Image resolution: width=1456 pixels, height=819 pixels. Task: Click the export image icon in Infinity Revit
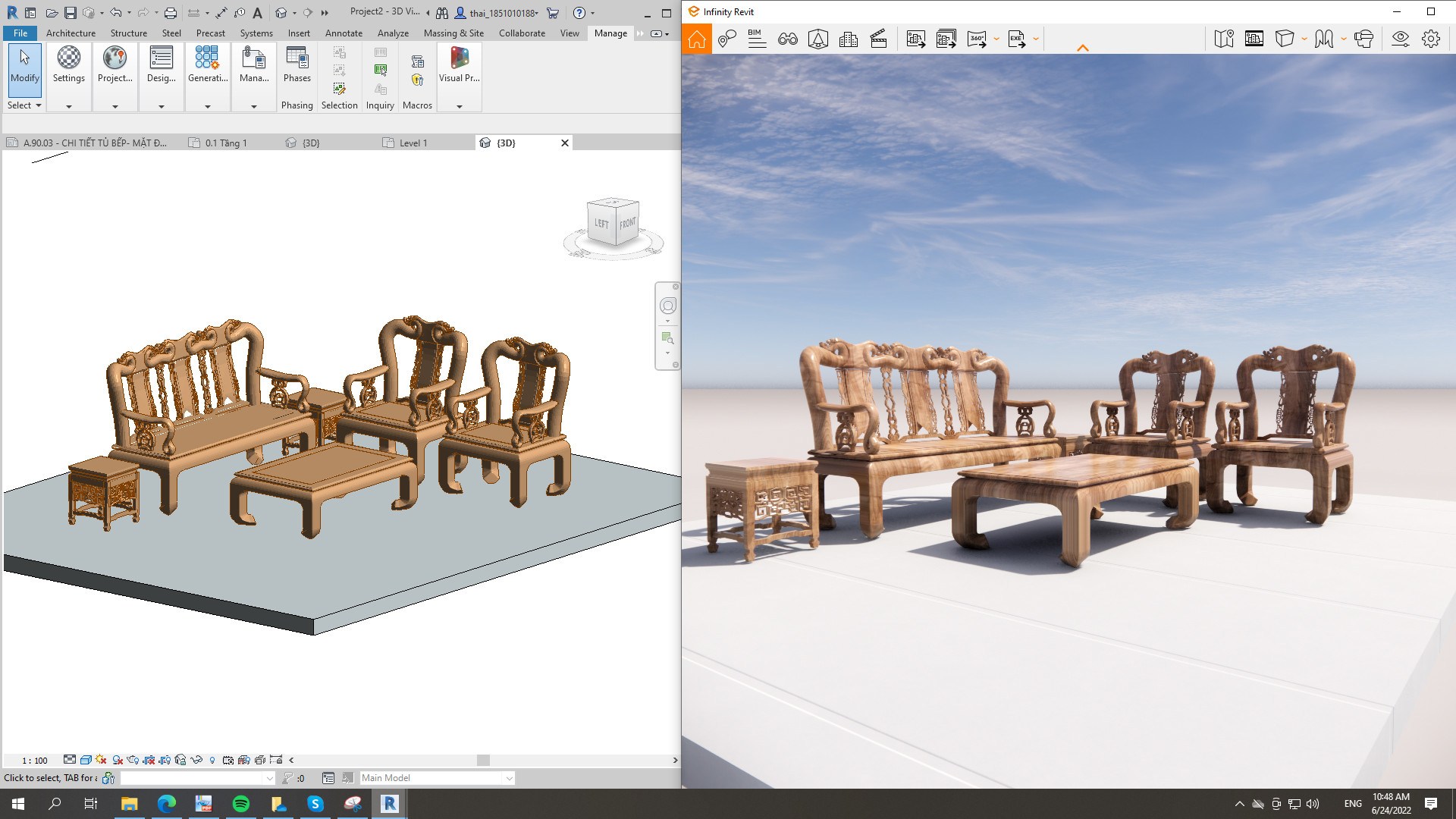click(916, 39)
